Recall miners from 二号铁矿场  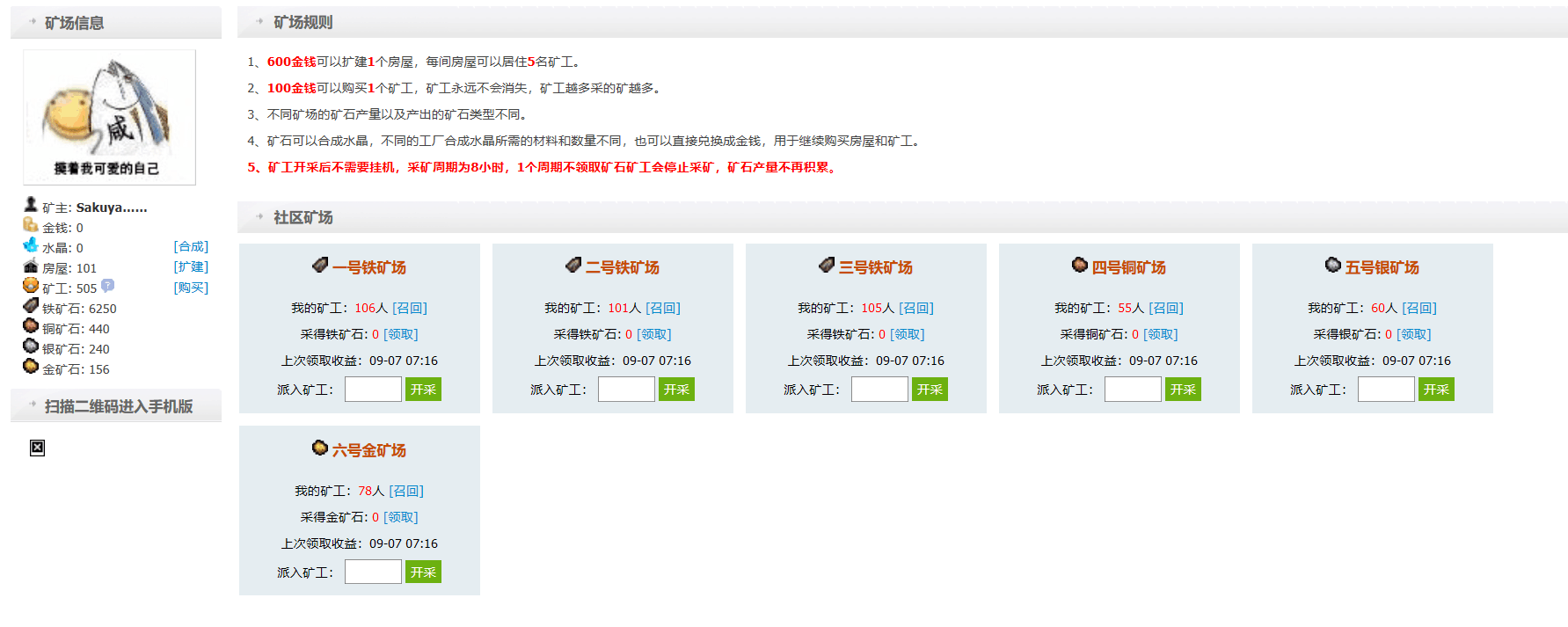coord(663,308)
